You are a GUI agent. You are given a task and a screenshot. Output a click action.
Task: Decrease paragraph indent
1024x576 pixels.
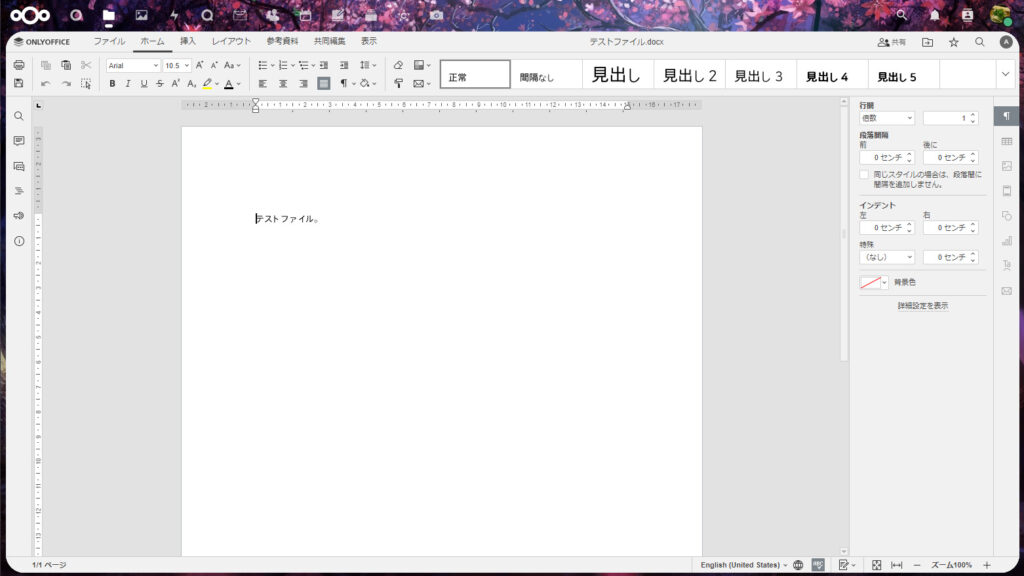point(324,65)
